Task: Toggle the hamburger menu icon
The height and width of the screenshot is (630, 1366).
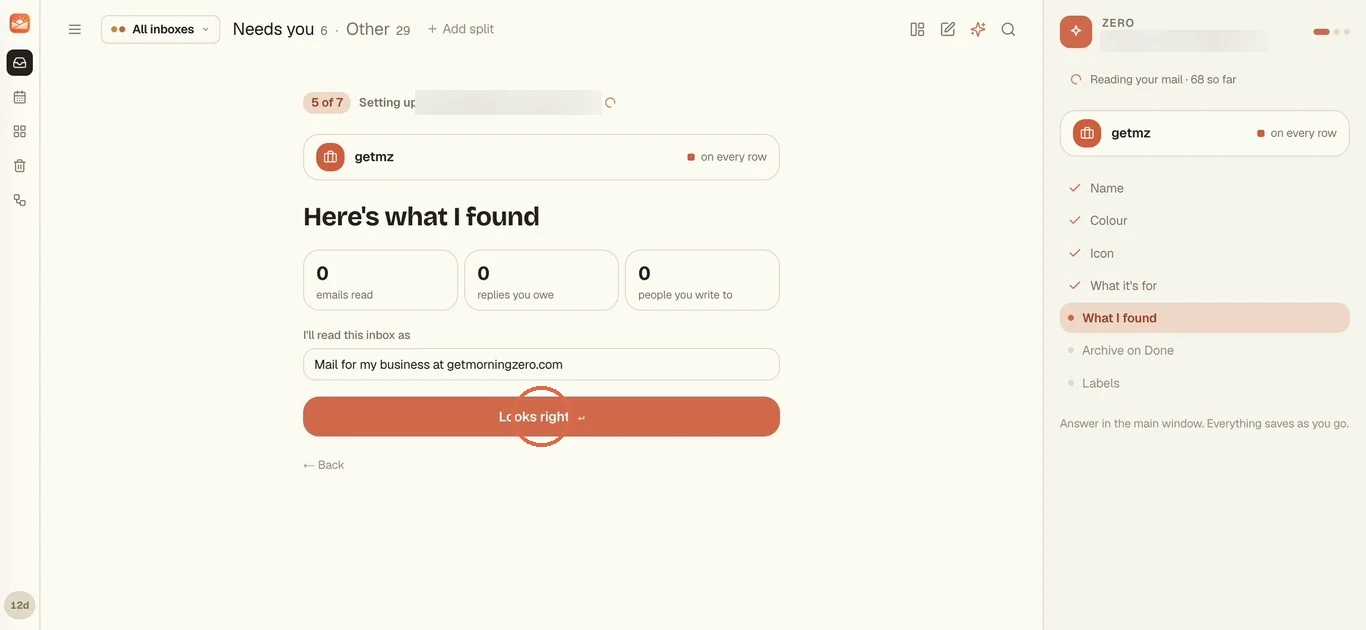Action: click(x=75, y=29)
